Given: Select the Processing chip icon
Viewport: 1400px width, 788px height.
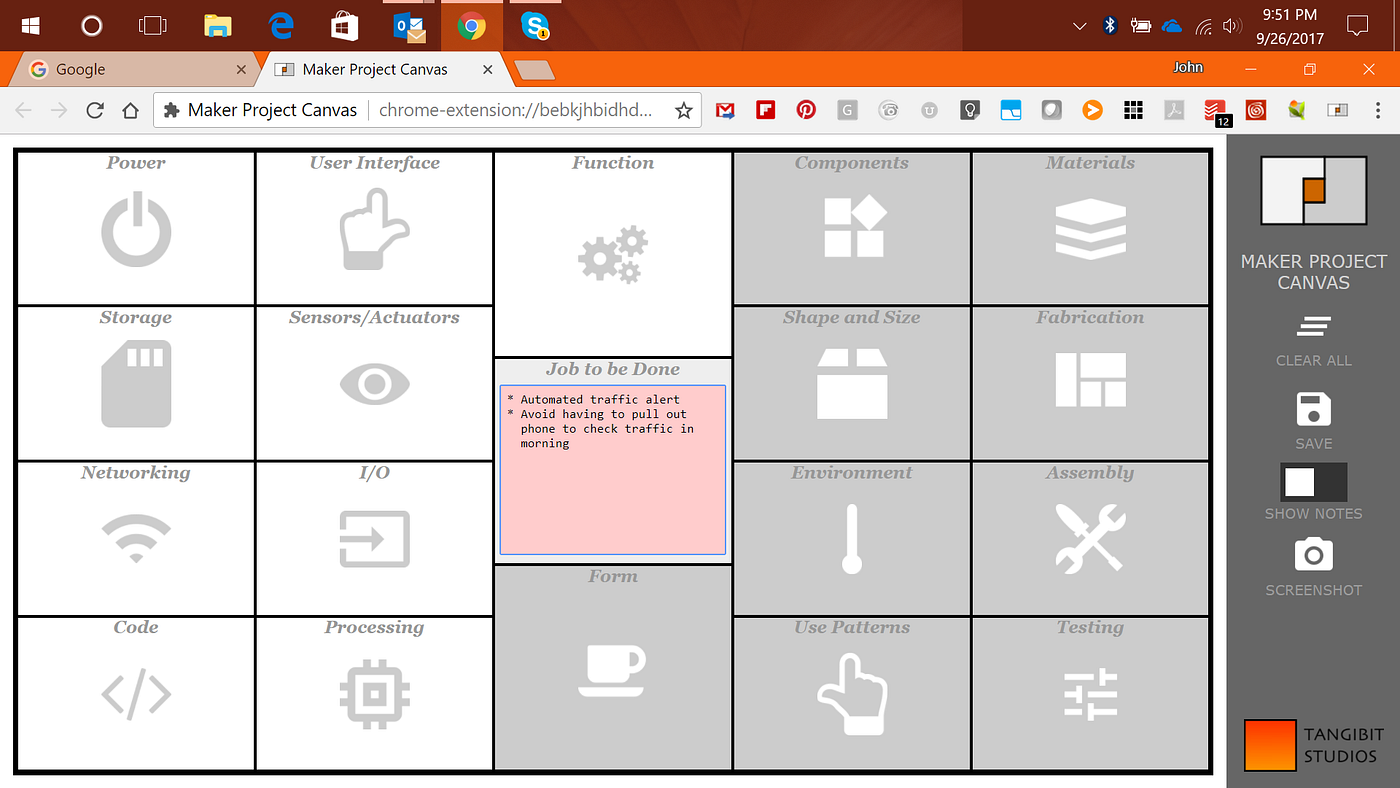Looking at the screenshot, I should pos(374,694).
